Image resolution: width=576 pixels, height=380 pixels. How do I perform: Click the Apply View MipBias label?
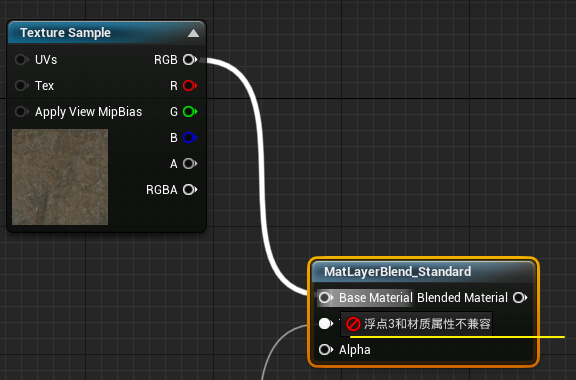pos(89,112)
